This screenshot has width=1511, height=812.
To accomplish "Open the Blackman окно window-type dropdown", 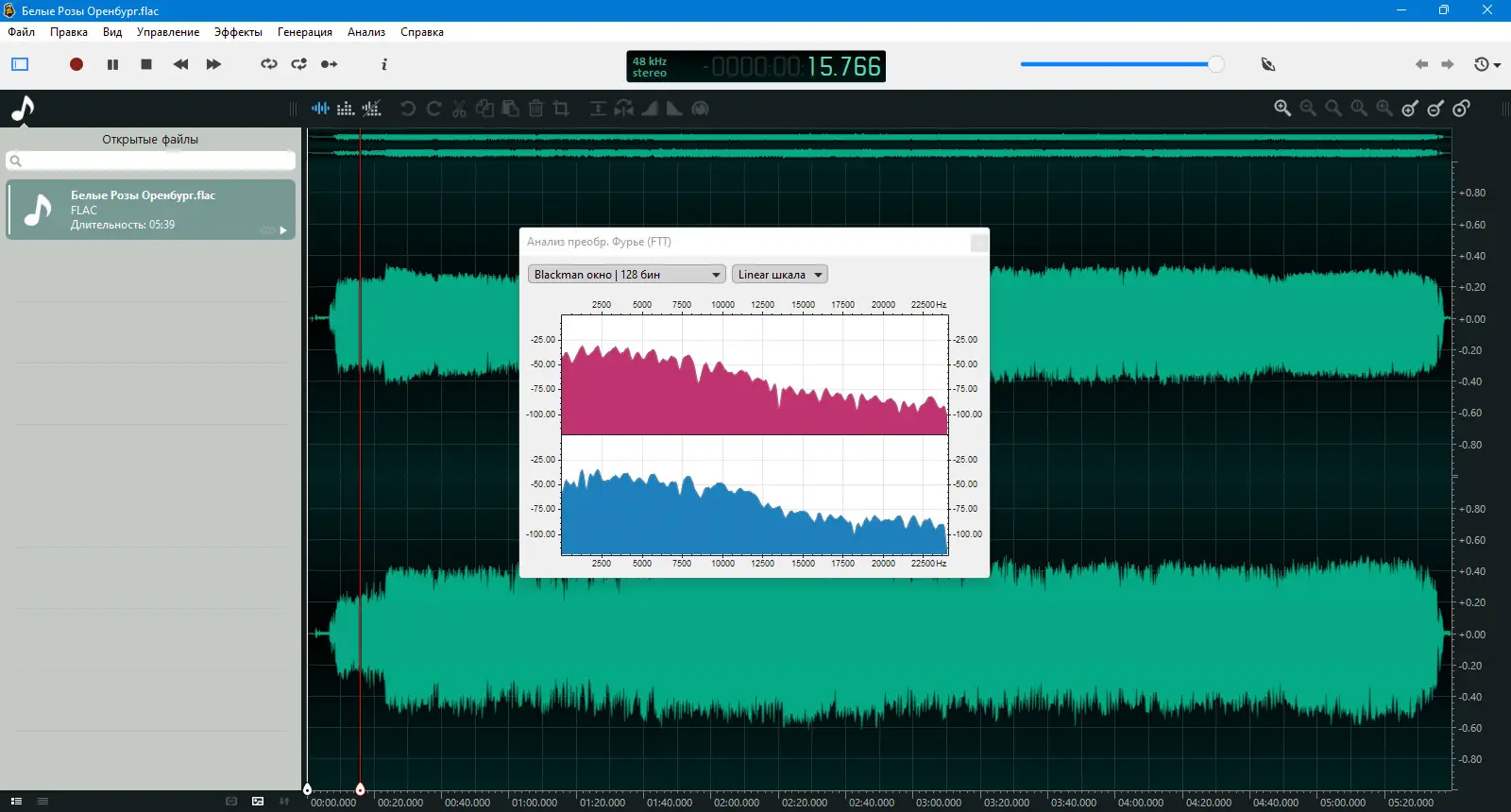I will 626,275.
